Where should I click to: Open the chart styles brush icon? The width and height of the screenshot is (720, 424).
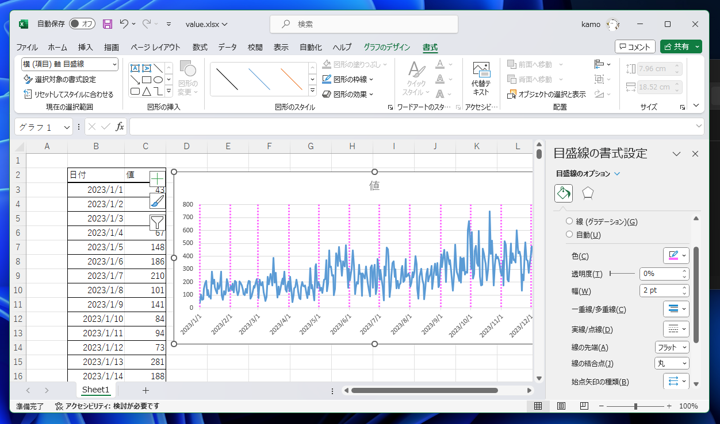[157, 201]
